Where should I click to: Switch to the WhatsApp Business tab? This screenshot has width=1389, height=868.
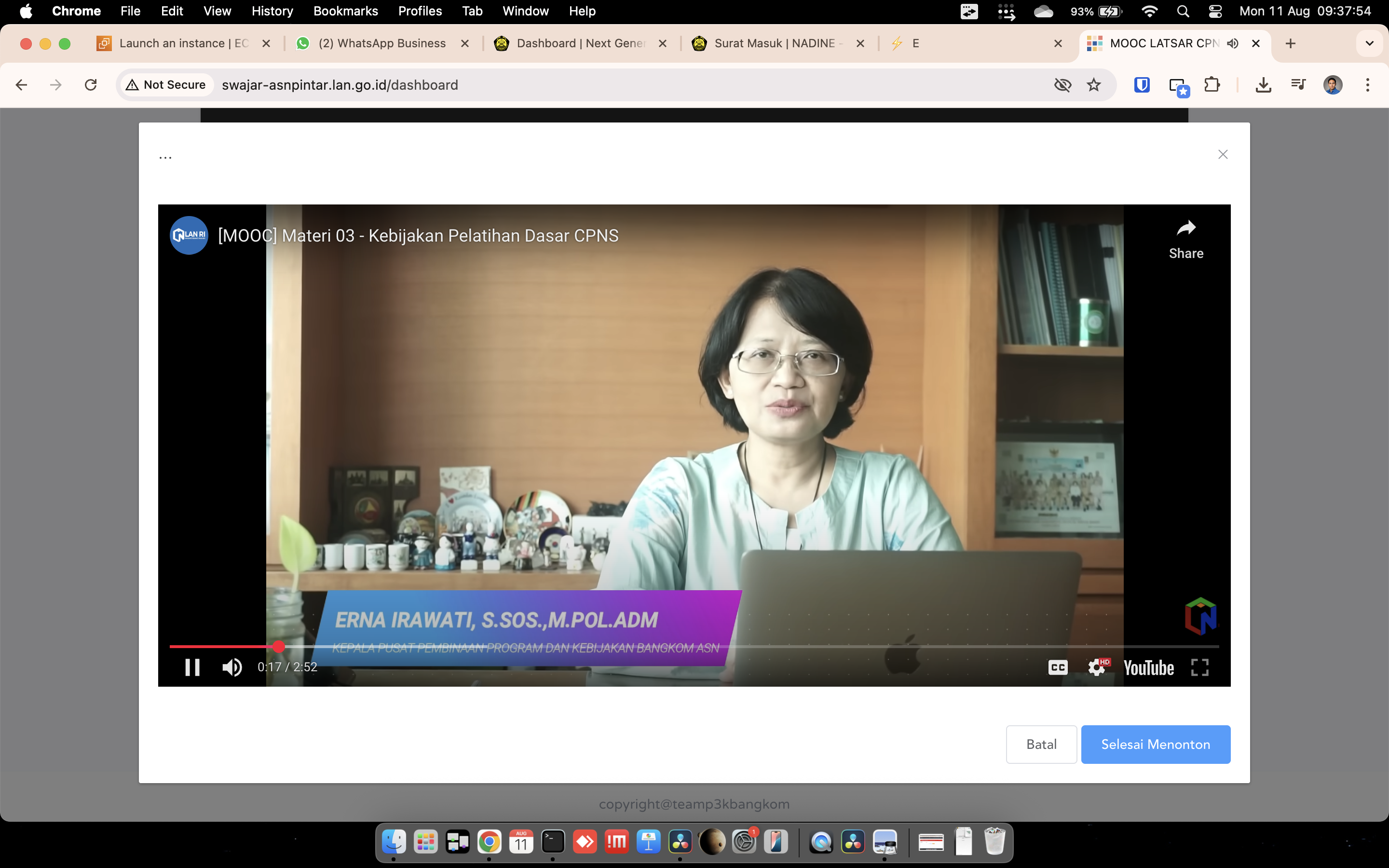point(381,43)
